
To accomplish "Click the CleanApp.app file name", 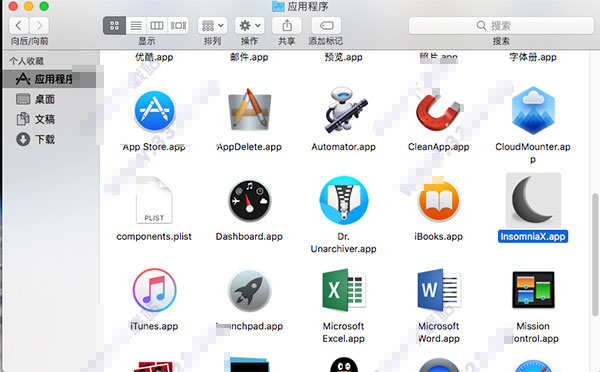I will (x=439, y=147).
